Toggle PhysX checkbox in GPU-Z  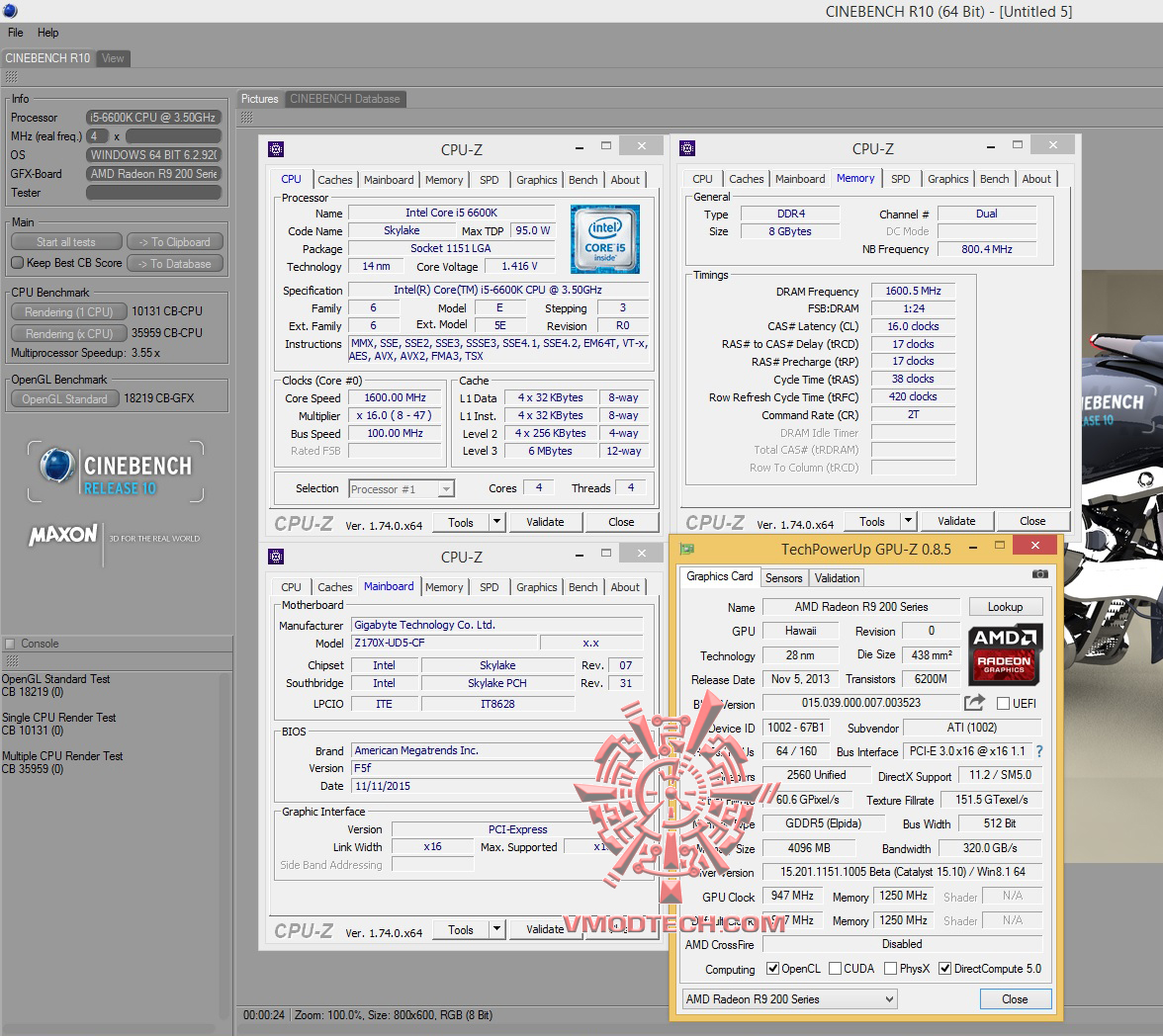pos(890,968)
